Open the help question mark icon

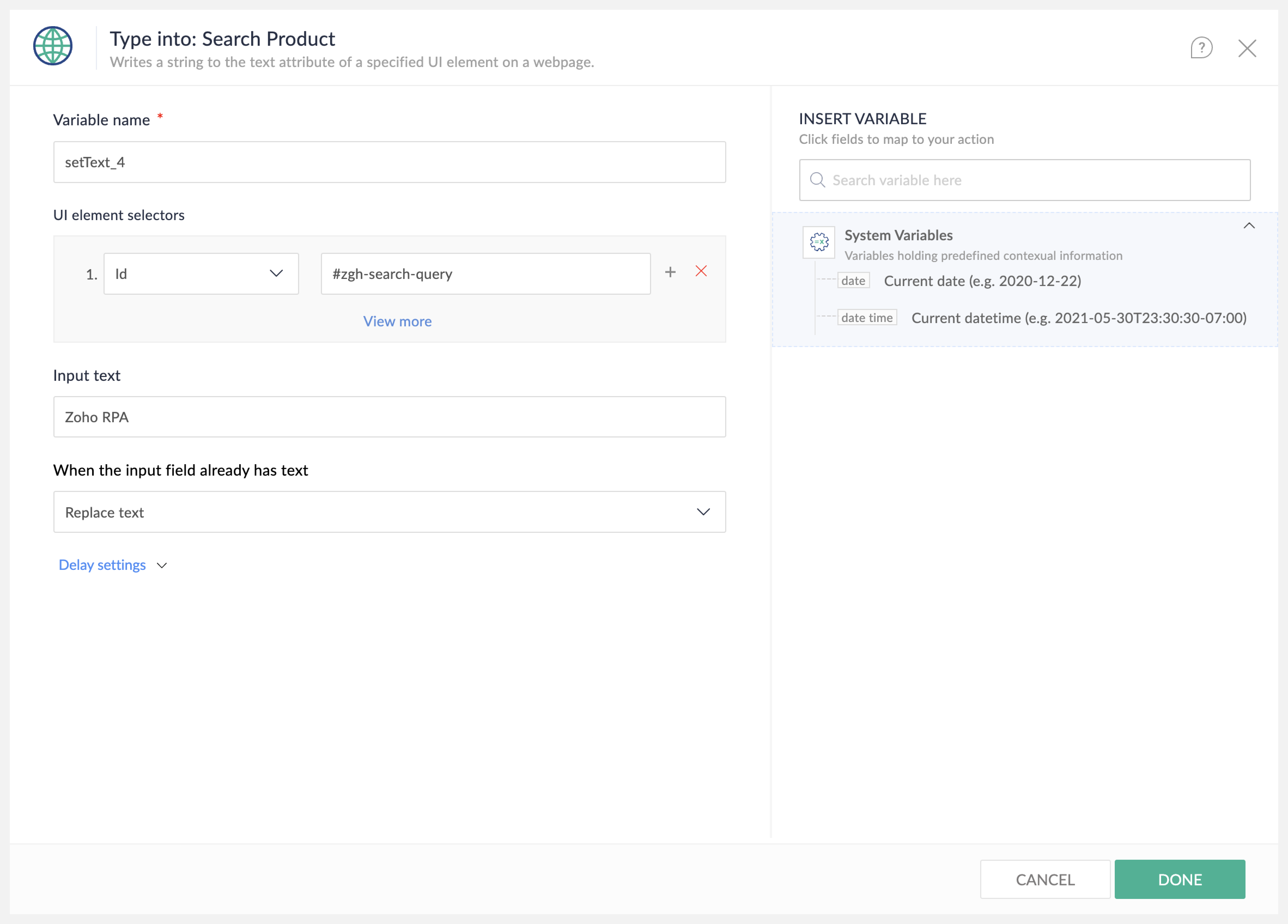[x=1201, y=48]
